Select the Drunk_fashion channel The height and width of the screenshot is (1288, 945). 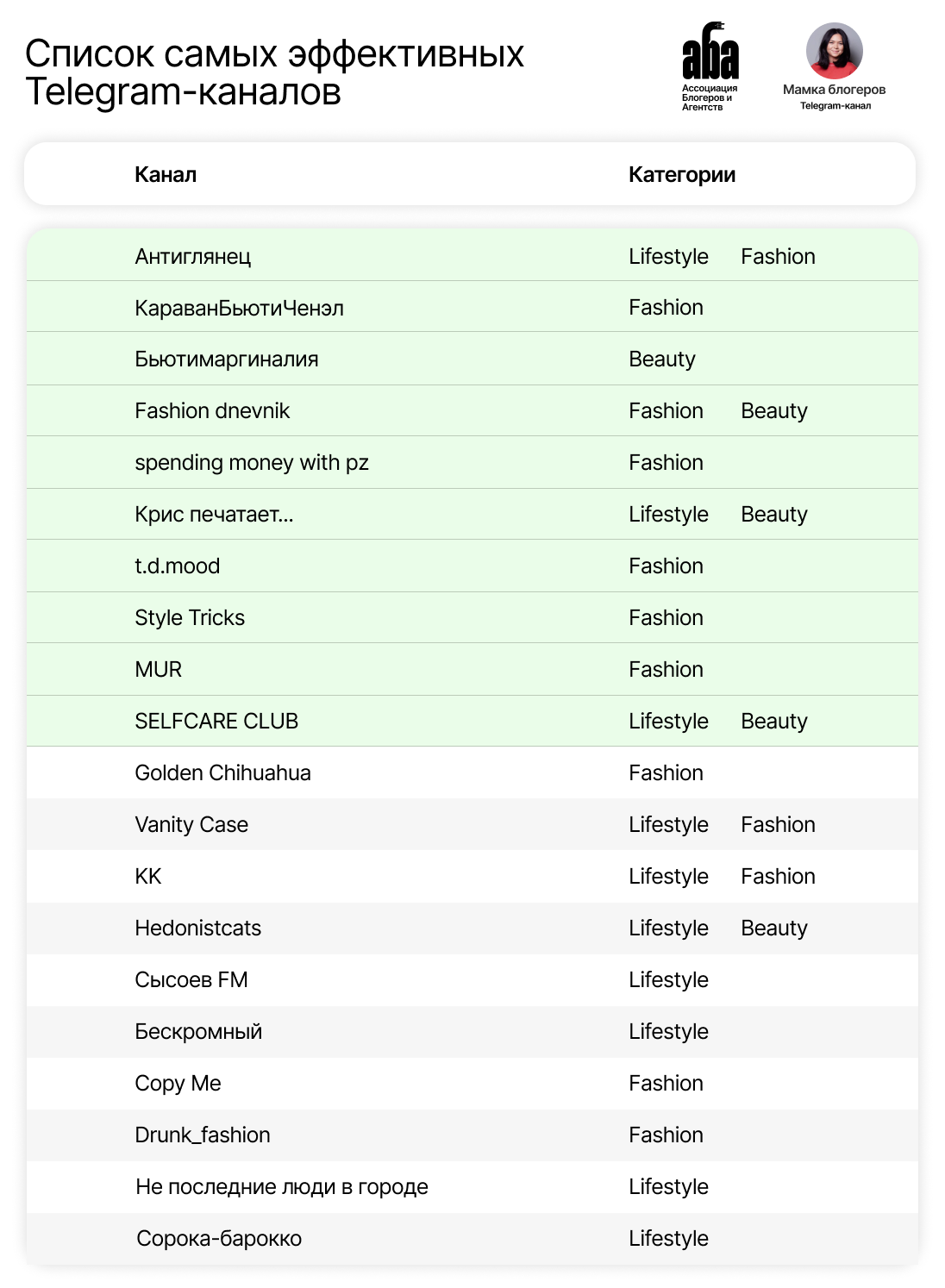pyautogui.click(x=203, y=1135)
